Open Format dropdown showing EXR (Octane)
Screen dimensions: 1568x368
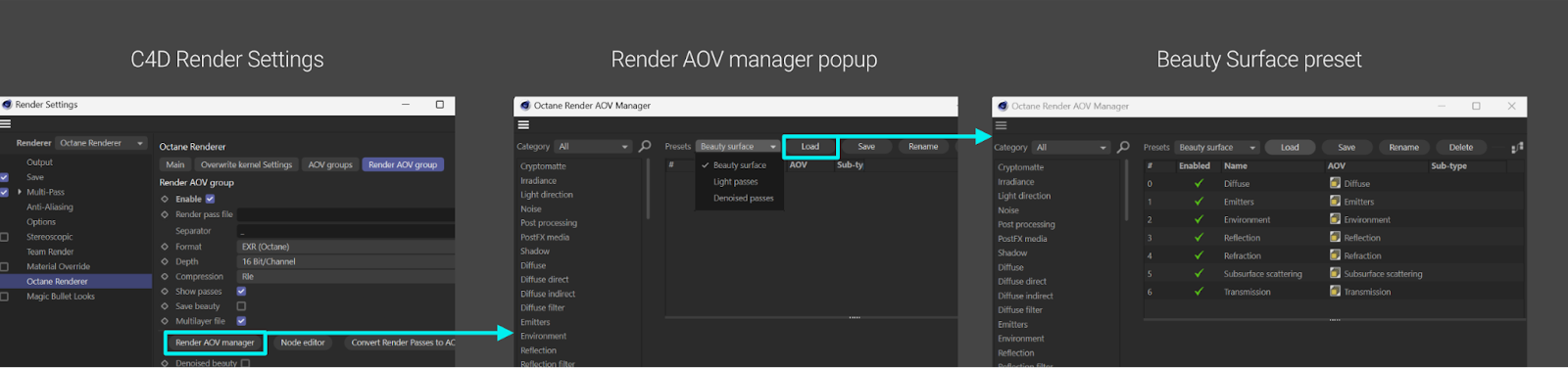pos(346,247)
